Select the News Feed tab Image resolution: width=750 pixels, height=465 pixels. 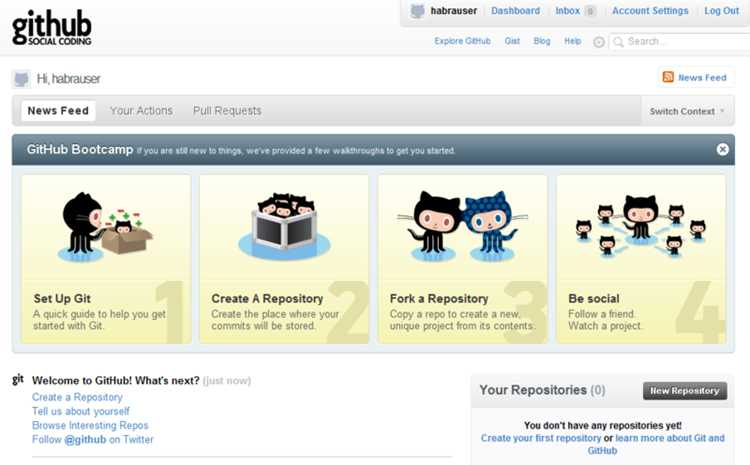(x=58, y=111)
